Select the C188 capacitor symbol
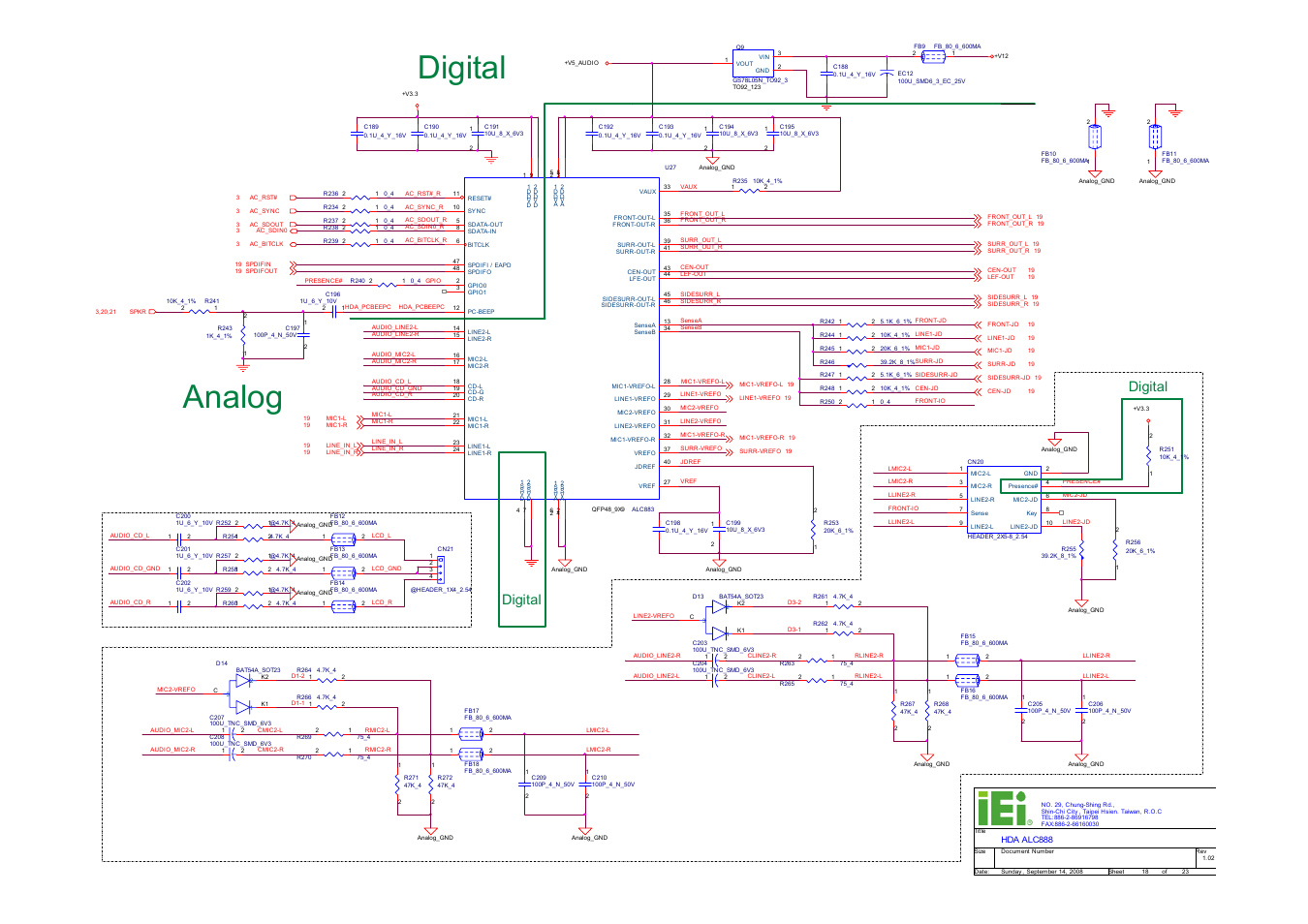The height and width of the screenshot is (924, 1308). click(x=826, y=74)
